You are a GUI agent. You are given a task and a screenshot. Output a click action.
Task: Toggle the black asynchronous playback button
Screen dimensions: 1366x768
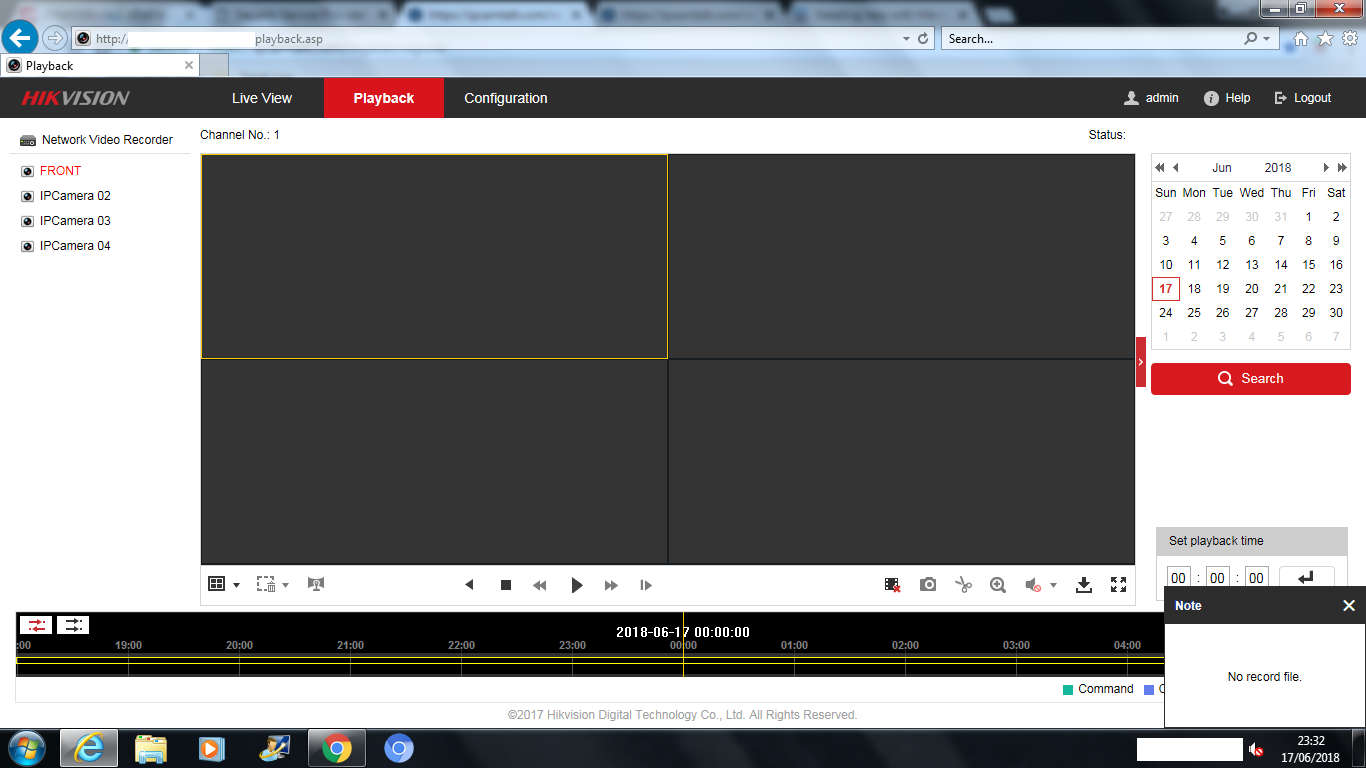coord(73,625)
